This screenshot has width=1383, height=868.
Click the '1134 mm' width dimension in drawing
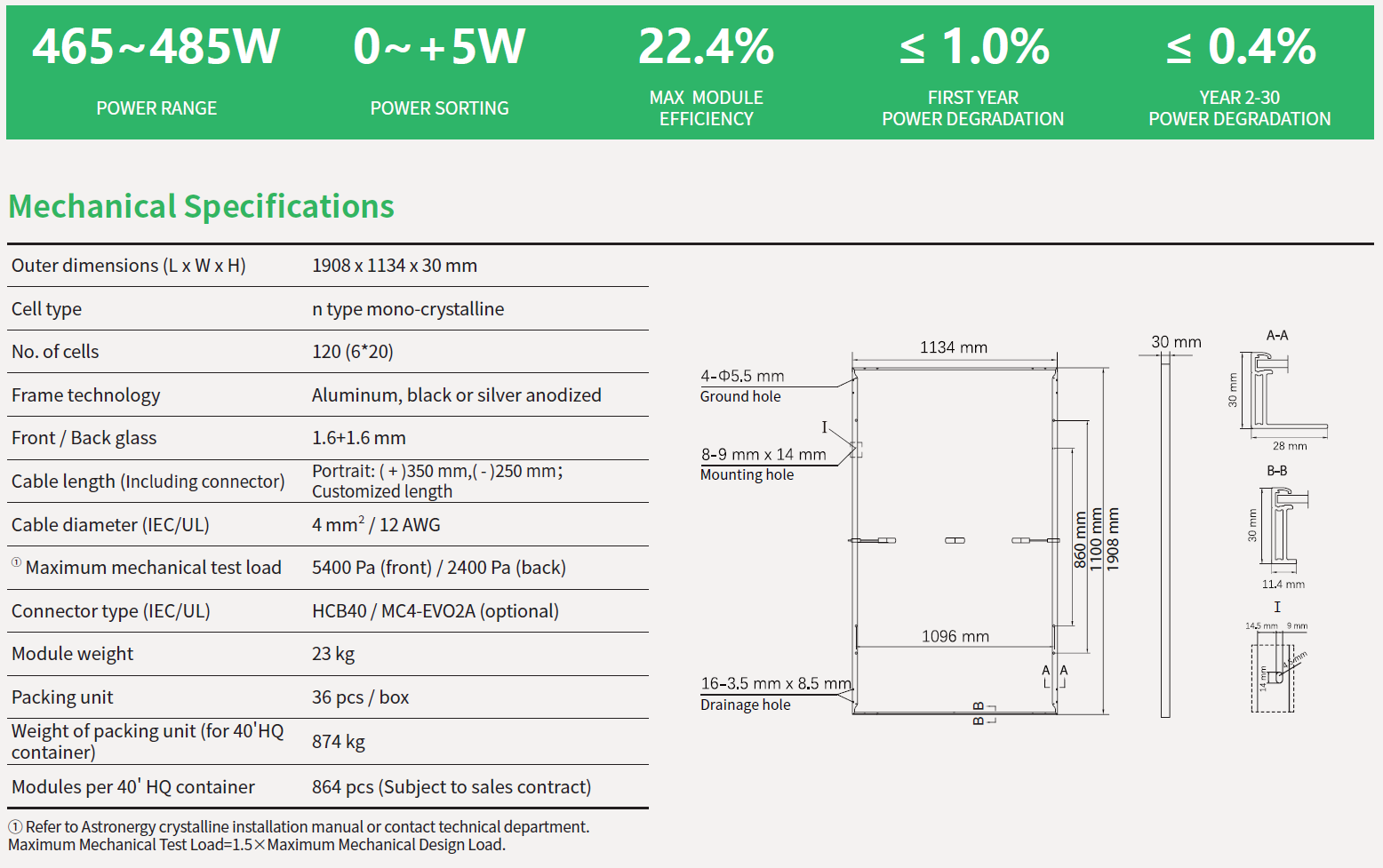pyautogui.click(x=954, y=347)
